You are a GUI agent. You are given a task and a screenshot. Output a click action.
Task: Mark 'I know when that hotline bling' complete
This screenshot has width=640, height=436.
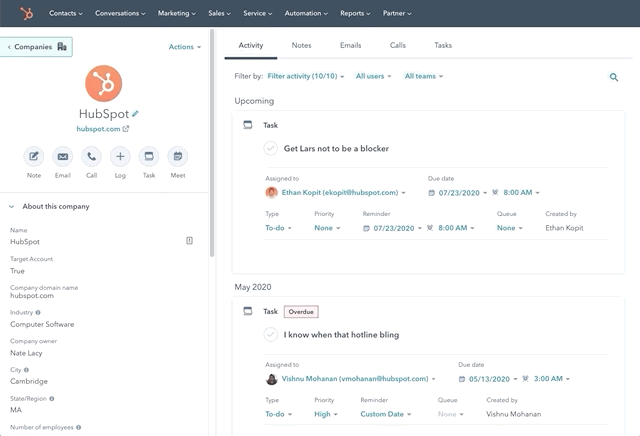[270, 334]
